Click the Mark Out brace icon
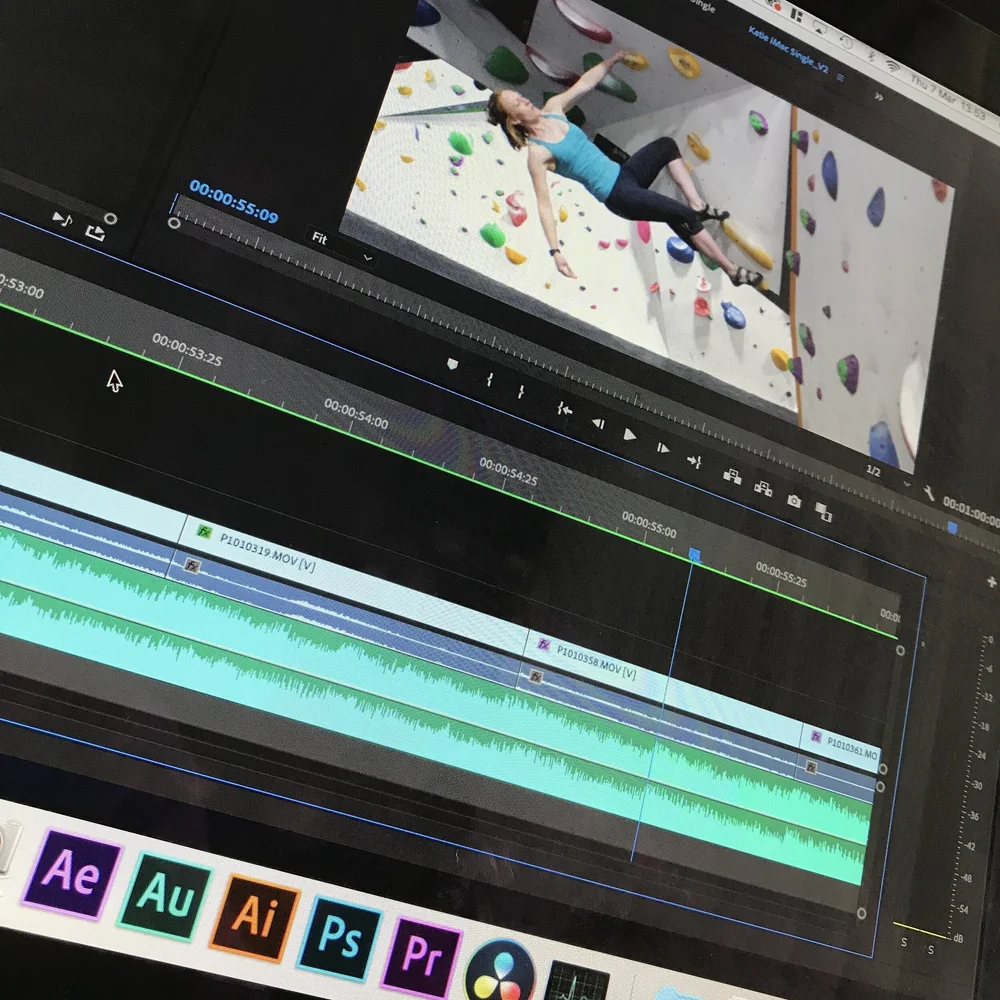Viewport: 1000px width, 1000px height. [521, 392]
